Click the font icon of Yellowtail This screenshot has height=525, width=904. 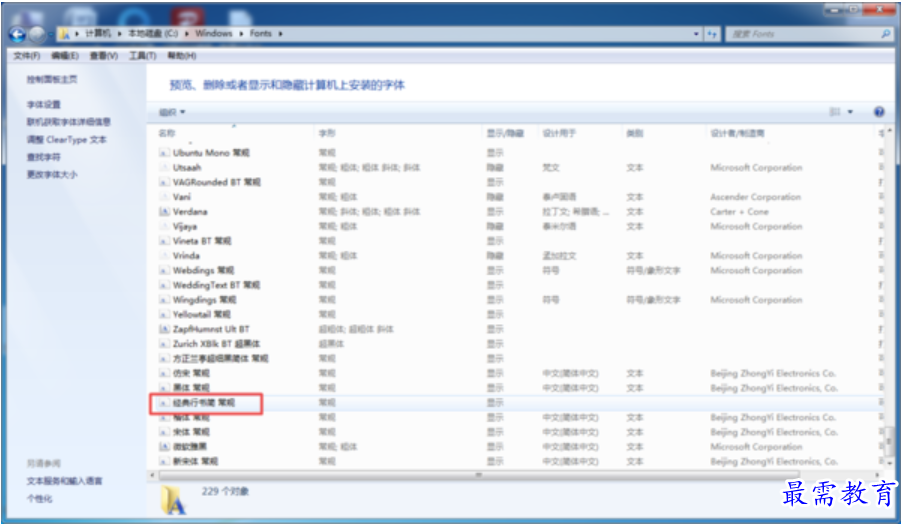coord(164,314)
